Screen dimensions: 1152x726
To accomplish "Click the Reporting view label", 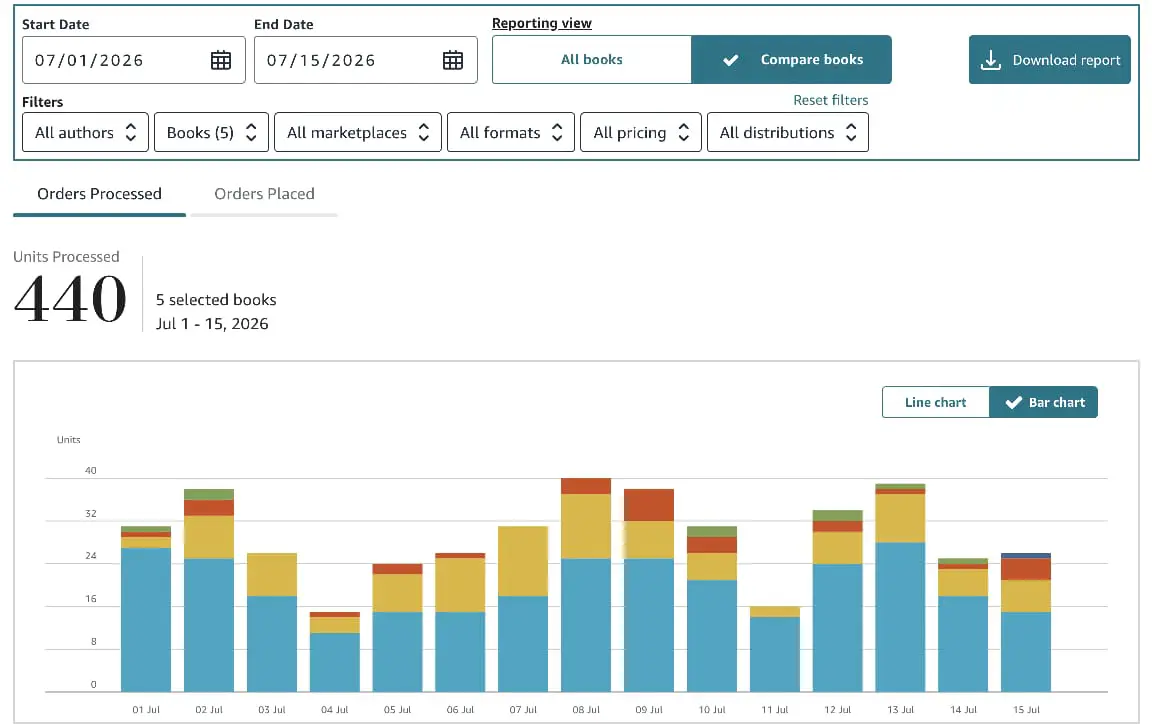I will (541, 24).
